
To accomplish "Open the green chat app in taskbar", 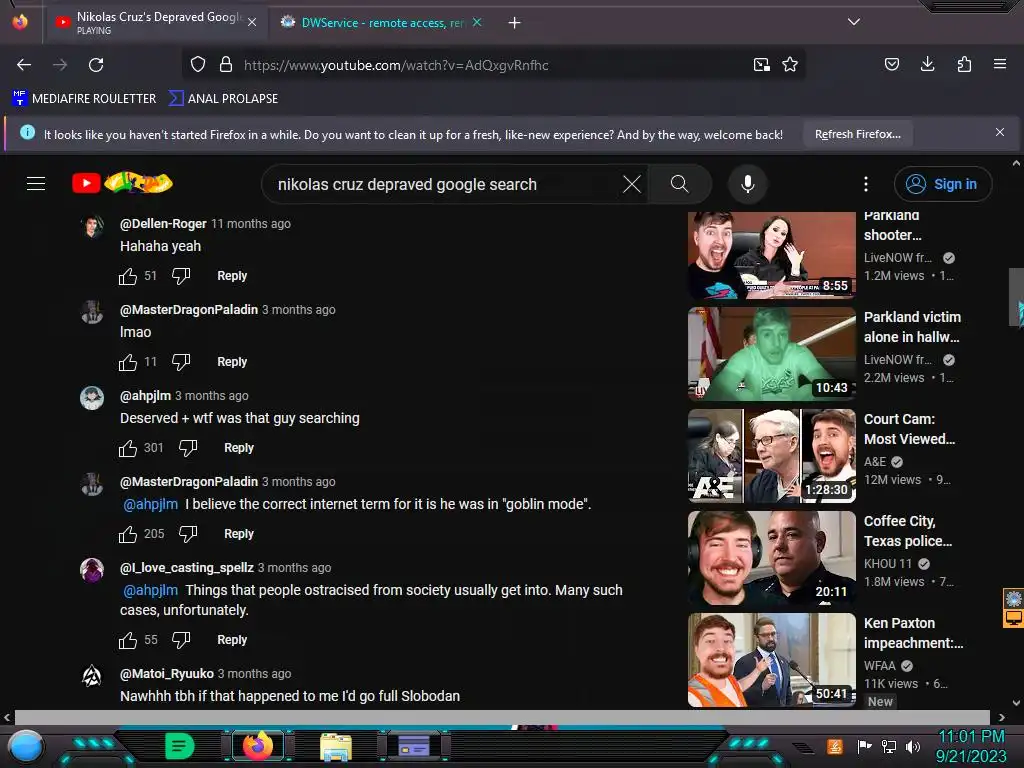I will [x=179, y=746].
